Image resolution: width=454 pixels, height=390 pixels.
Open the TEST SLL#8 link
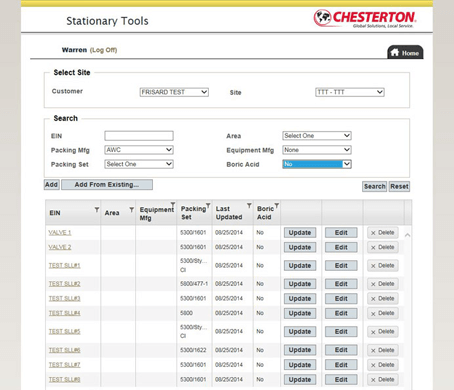(x=64, y=379)
